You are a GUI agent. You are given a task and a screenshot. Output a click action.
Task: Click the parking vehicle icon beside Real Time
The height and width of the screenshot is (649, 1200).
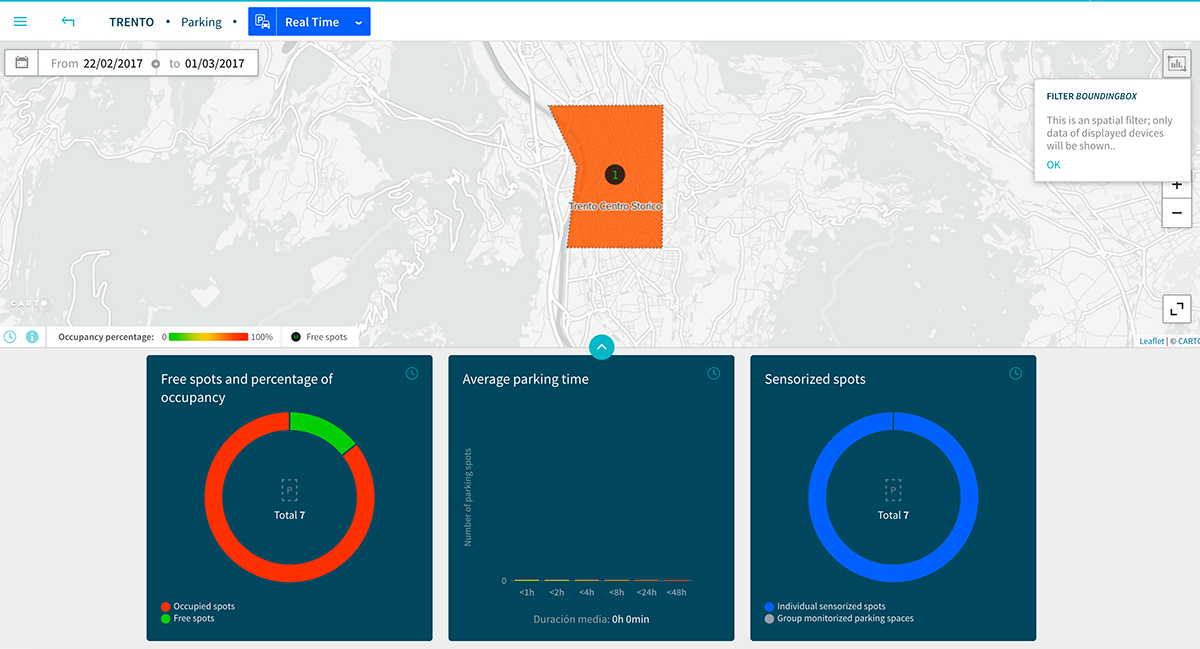pyautogui.click(x=261, y=21)
